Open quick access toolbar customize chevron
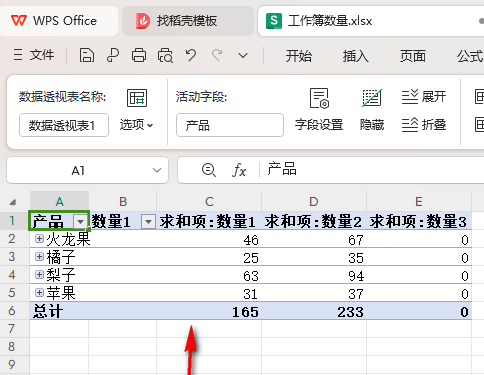484x375 pixels. [x=243, y=55]
